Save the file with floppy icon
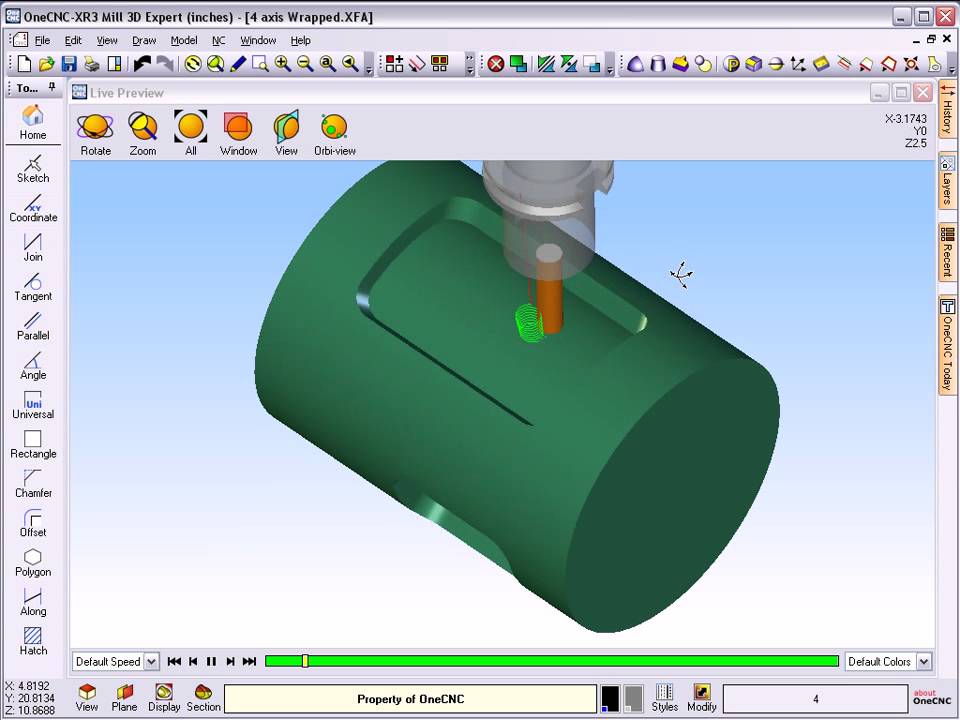960x720 pixels. [69, 64]
